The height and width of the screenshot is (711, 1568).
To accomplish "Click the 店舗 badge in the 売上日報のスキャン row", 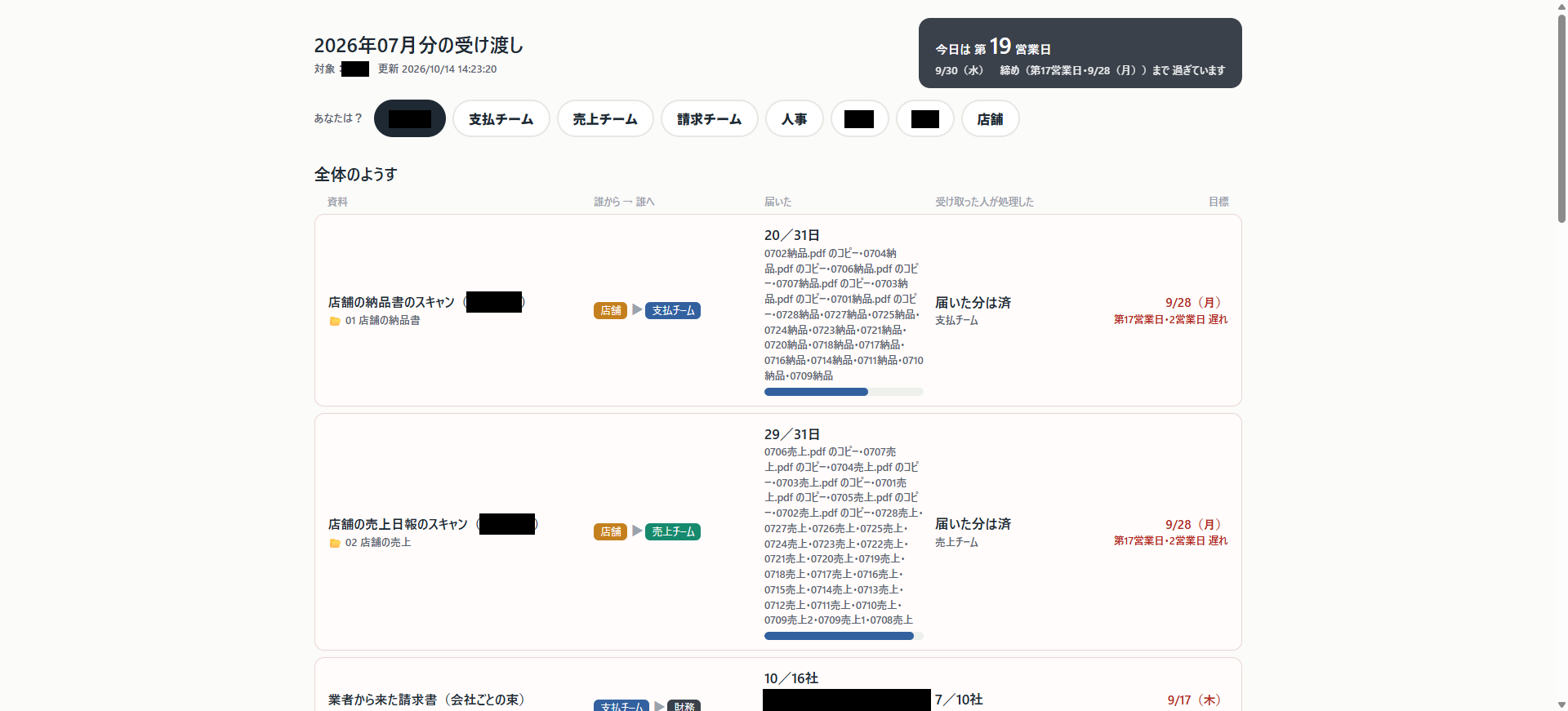I will pos(611,531).
